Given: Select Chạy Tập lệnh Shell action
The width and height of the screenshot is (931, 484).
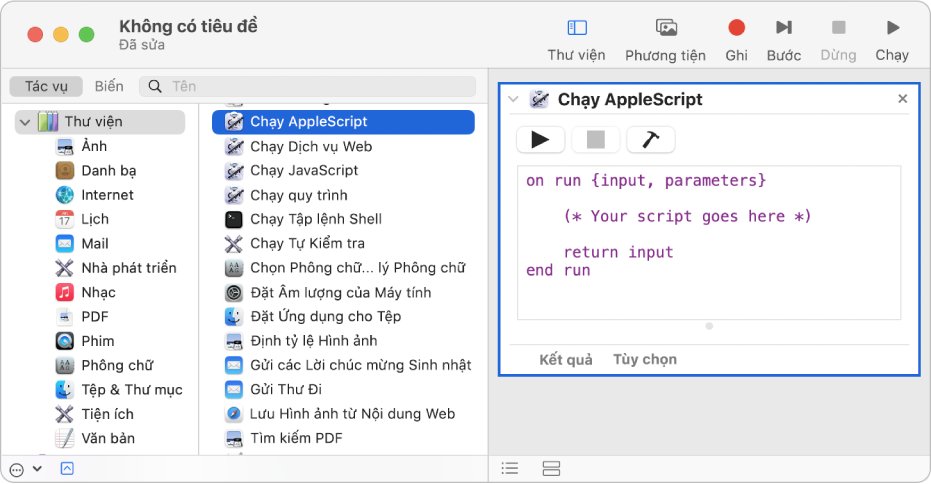Looking at the screenshot, I should pos(316,219).
